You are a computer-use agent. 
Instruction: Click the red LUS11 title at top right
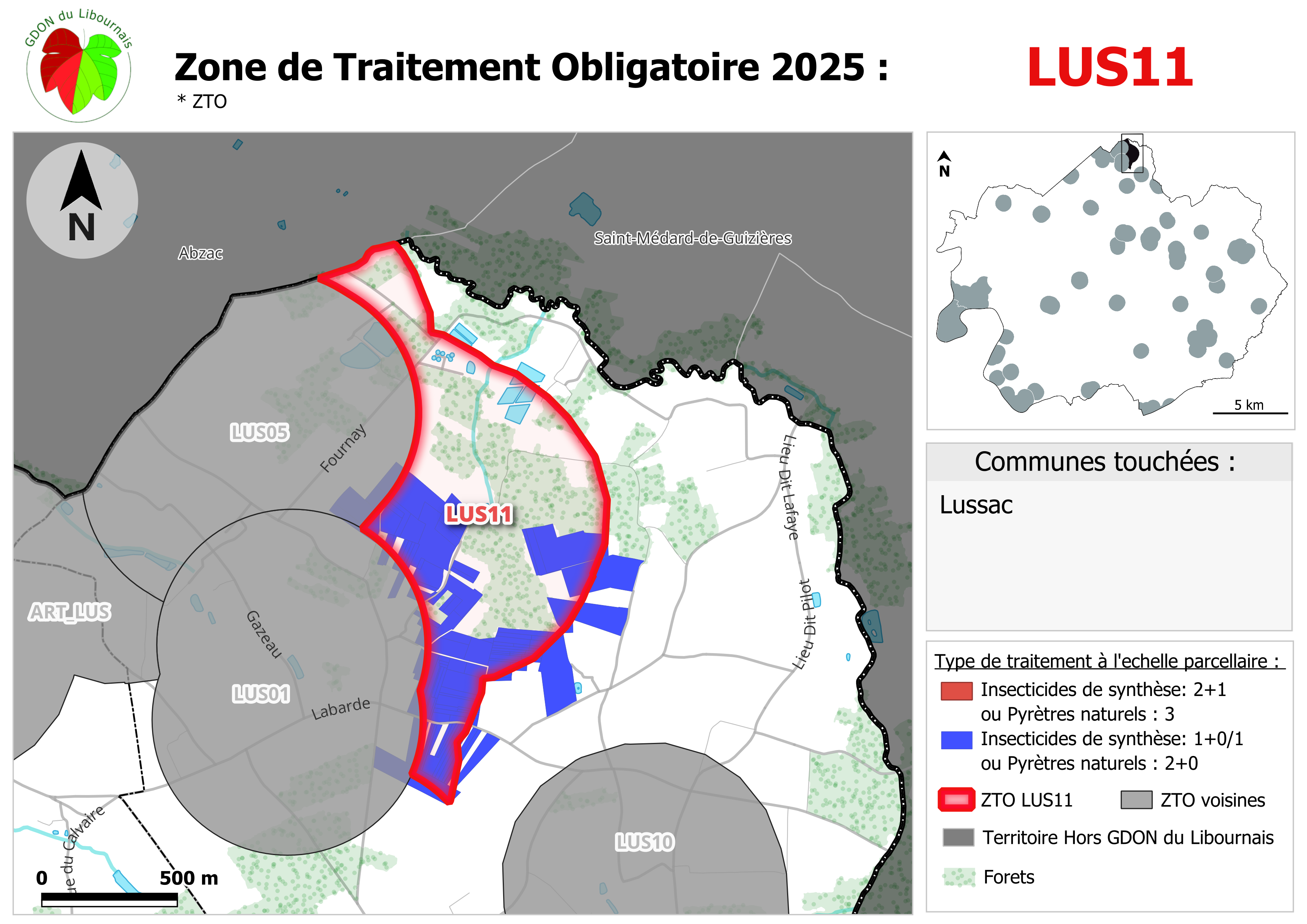tap(1110, 67)
